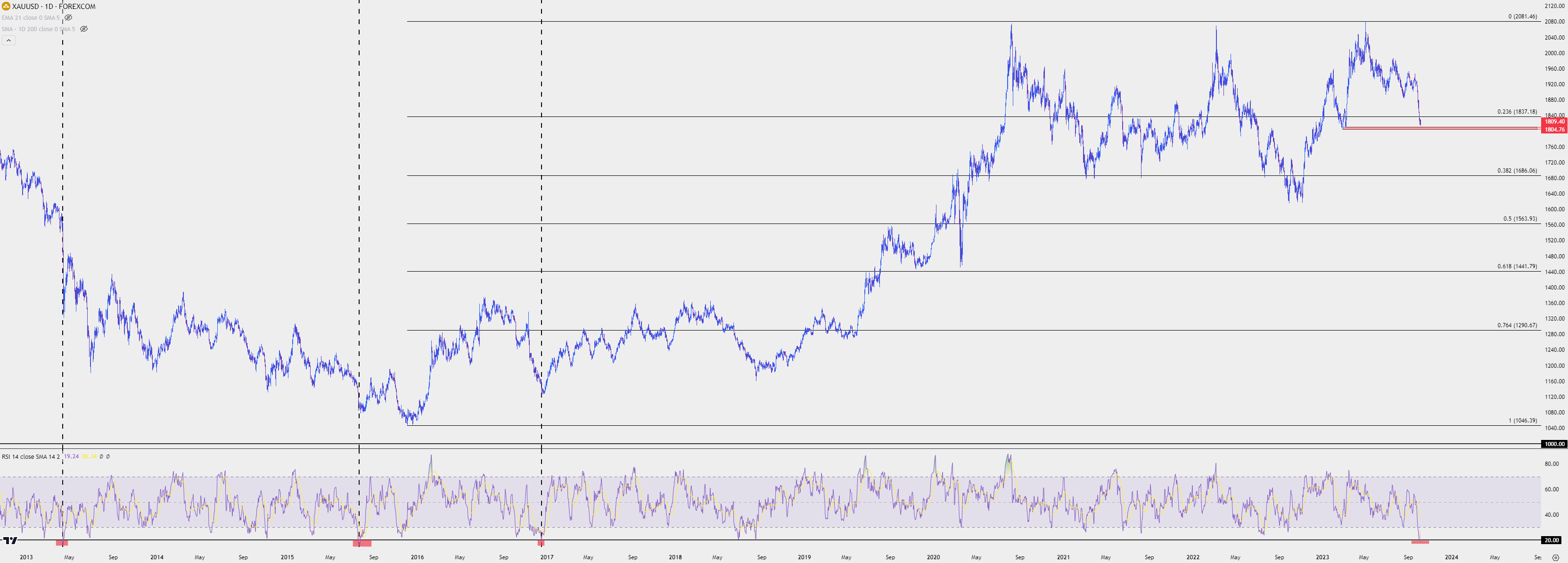The height and width of the screenshot is (563, 1568).
Task: Select the RSI 14 close SMA legend label
Action: (31, 456)
